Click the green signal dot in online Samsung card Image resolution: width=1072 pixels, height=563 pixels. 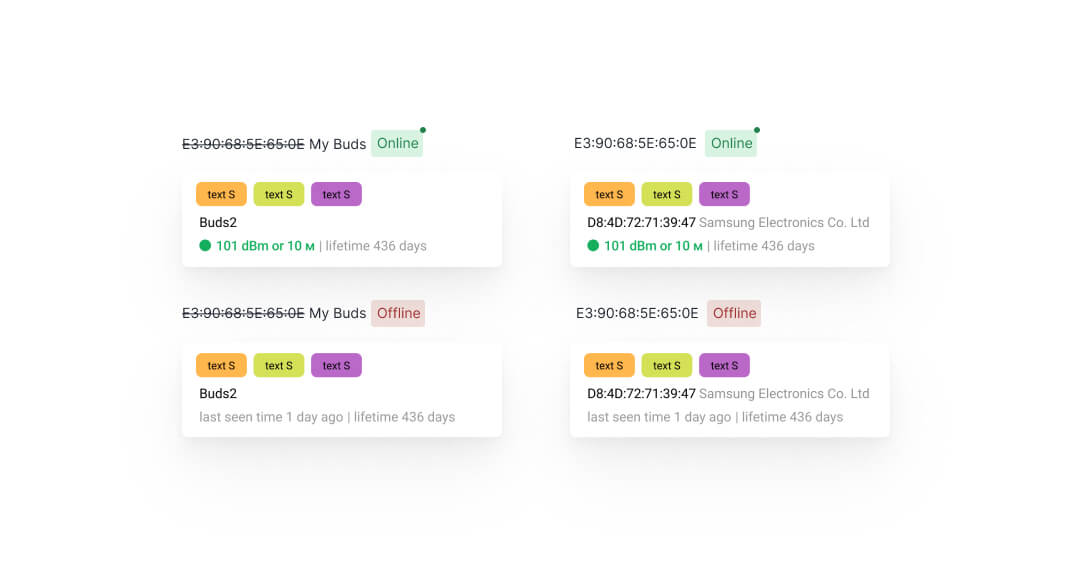(x=593, y=246)
